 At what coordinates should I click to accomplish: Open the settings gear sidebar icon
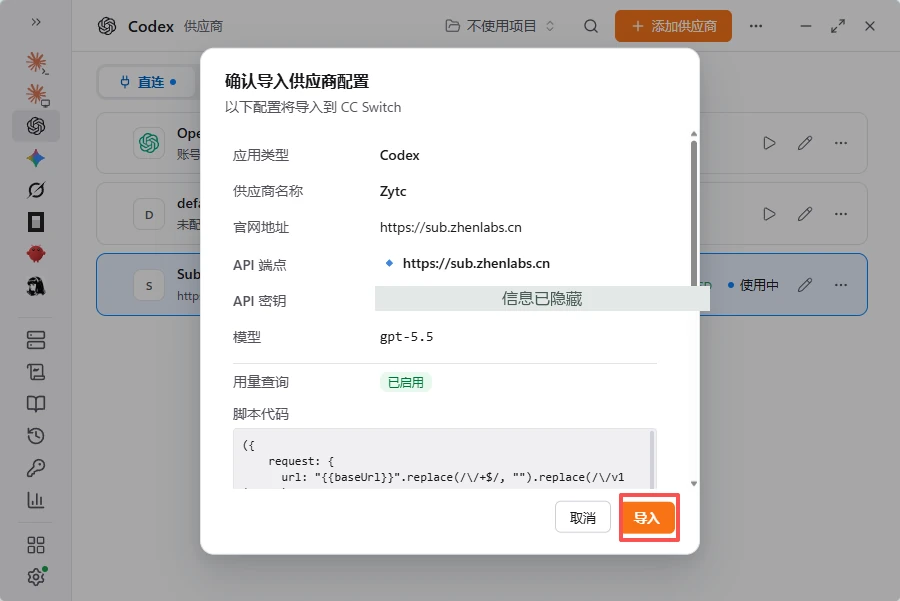[36, 576]
